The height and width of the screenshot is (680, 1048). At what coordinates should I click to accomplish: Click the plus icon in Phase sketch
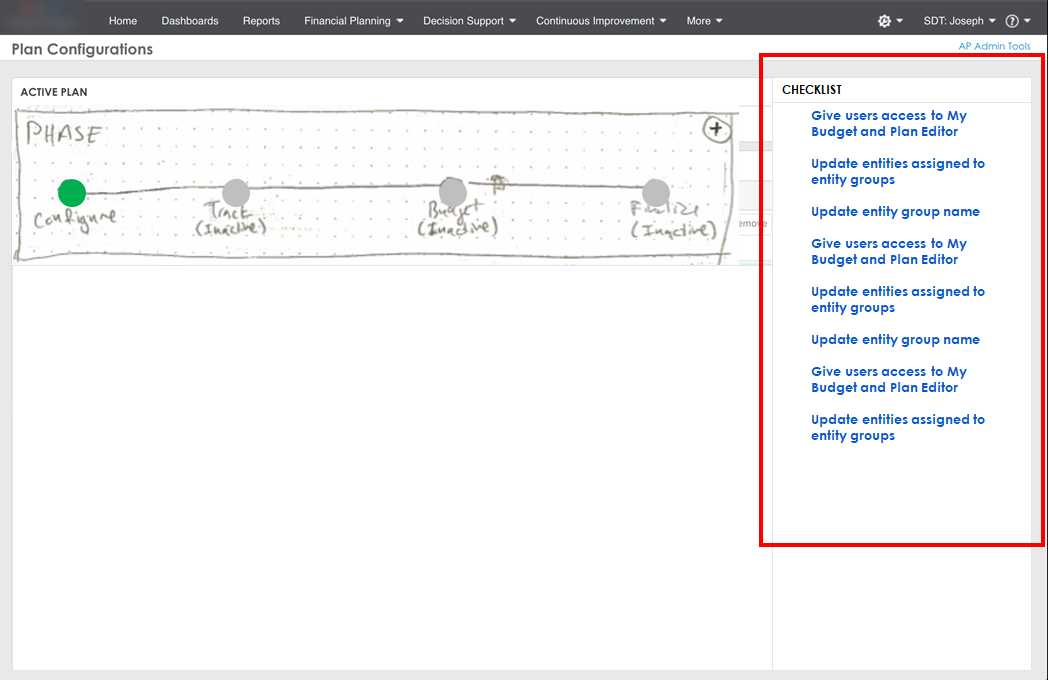pos(716,128)
